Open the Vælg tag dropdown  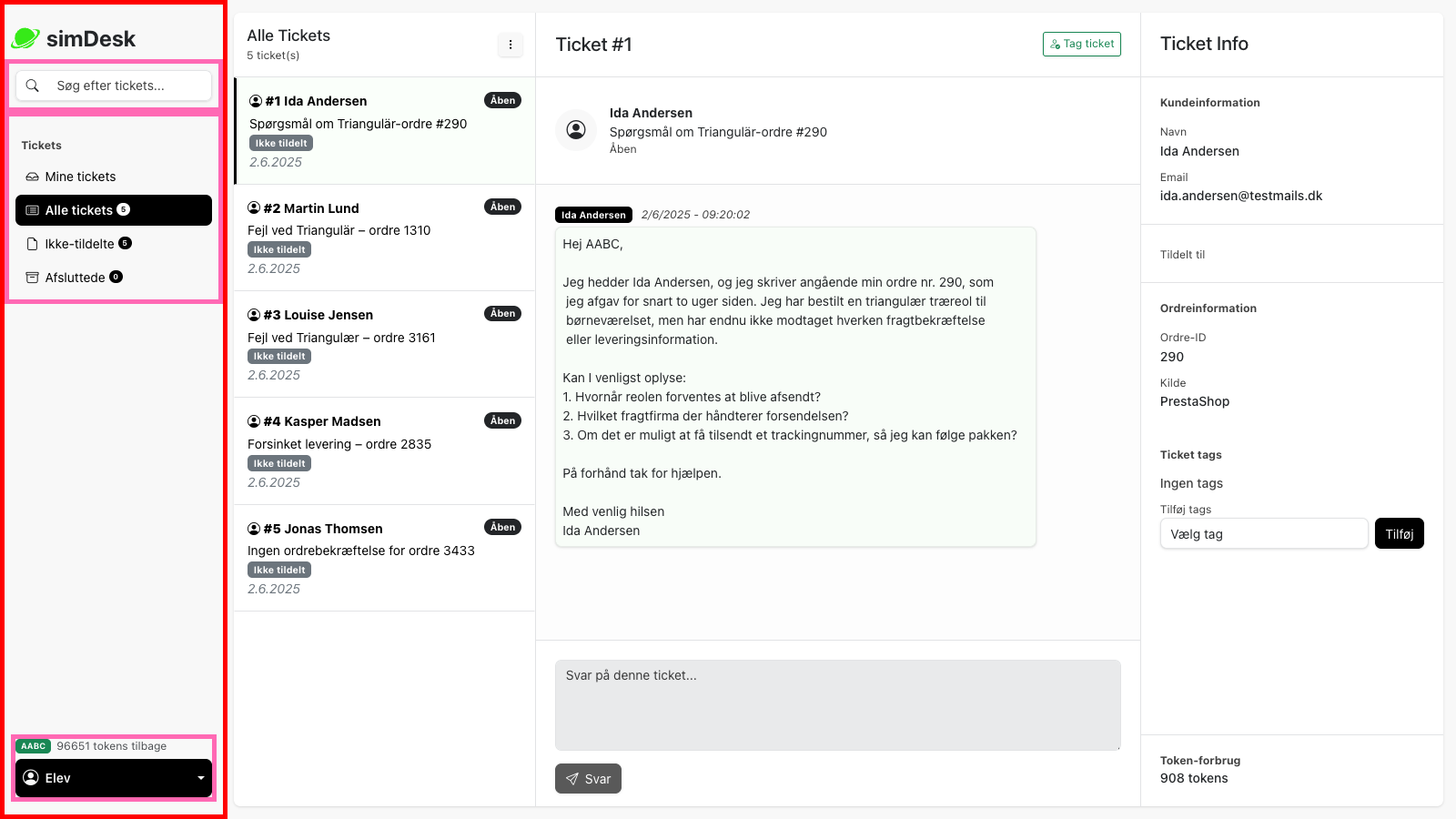click(1264, 533)
